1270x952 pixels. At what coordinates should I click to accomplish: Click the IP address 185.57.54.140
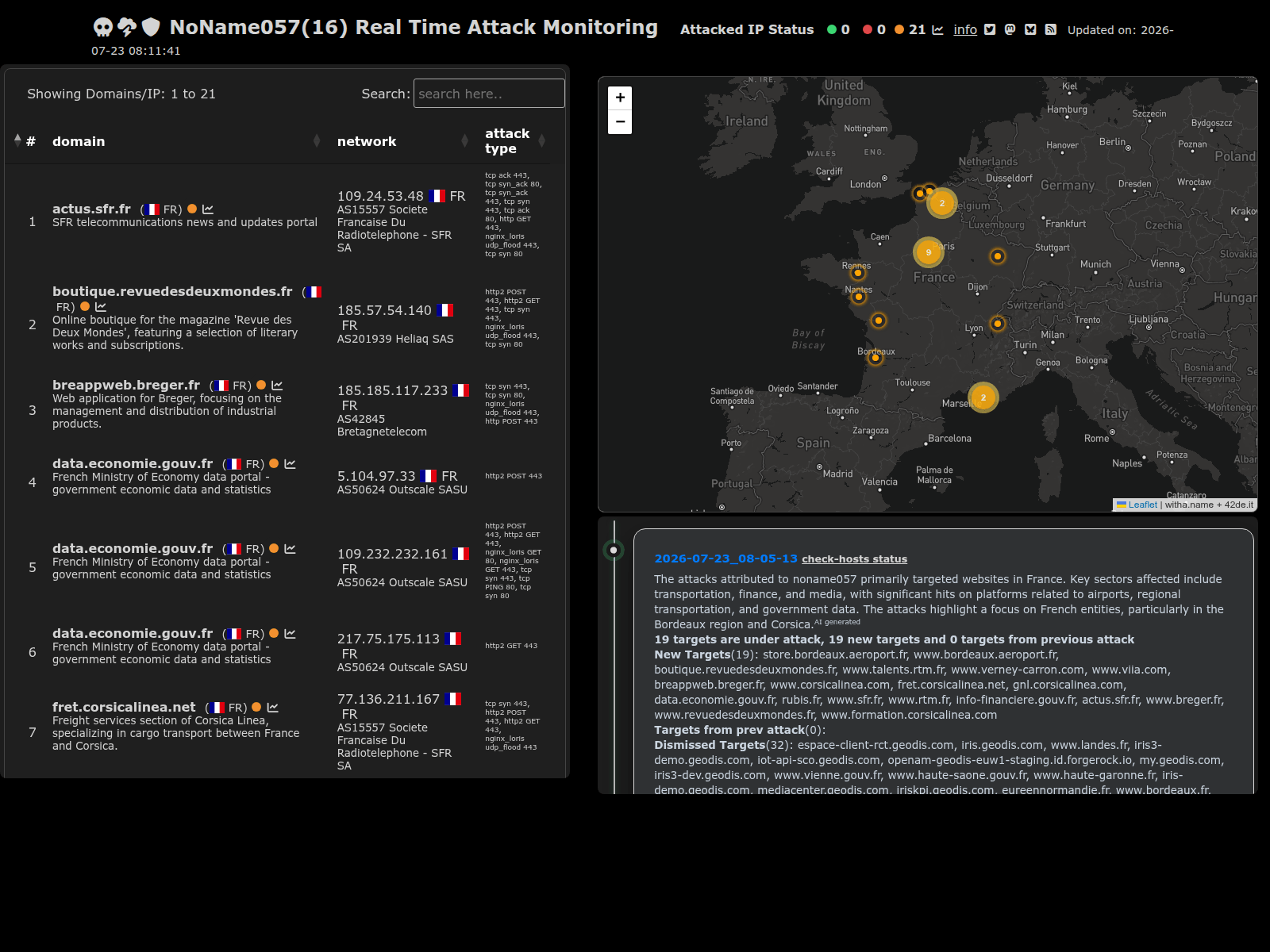(384, 310)
